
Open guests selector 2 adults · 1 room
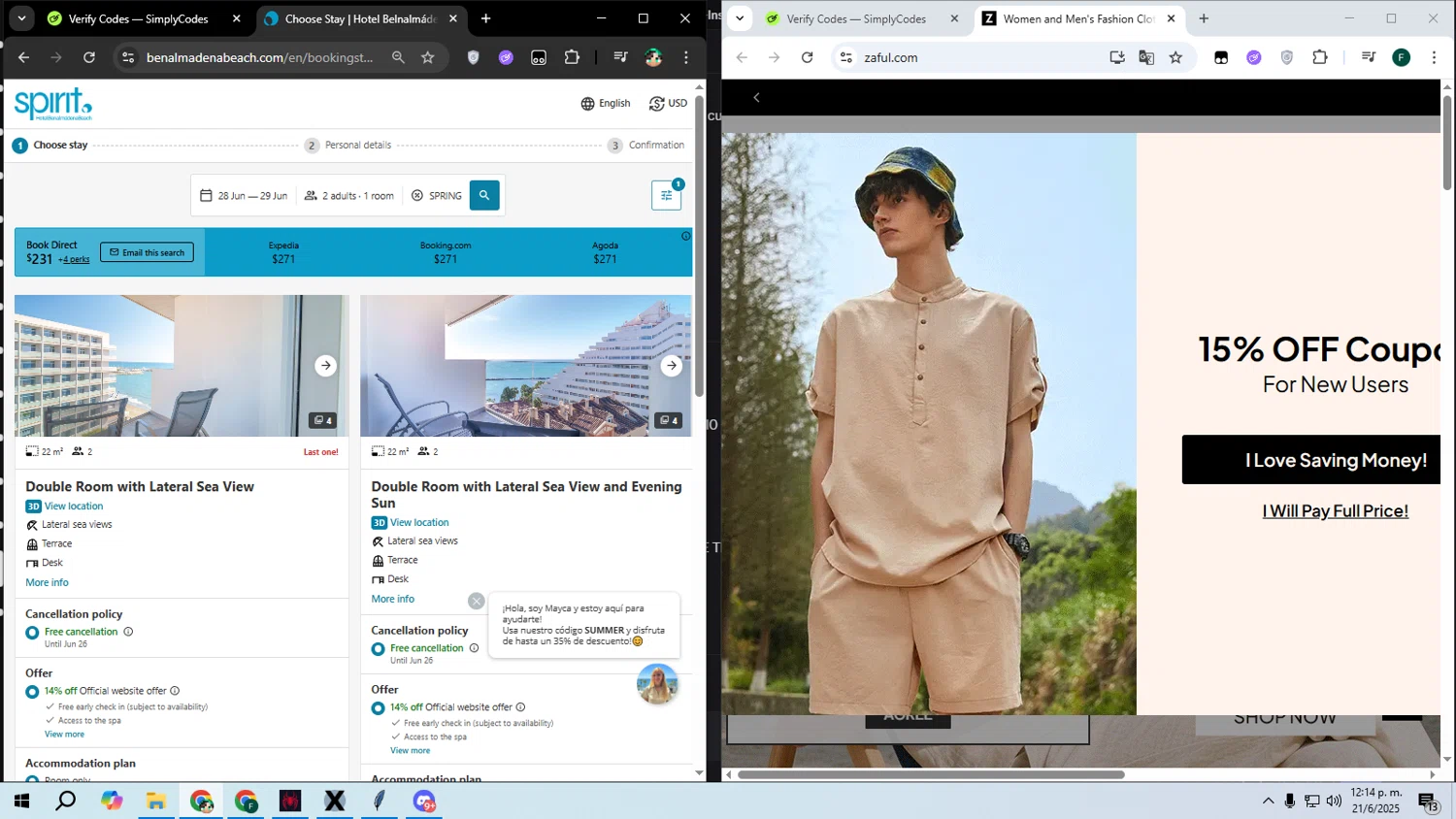coord(349,196)
